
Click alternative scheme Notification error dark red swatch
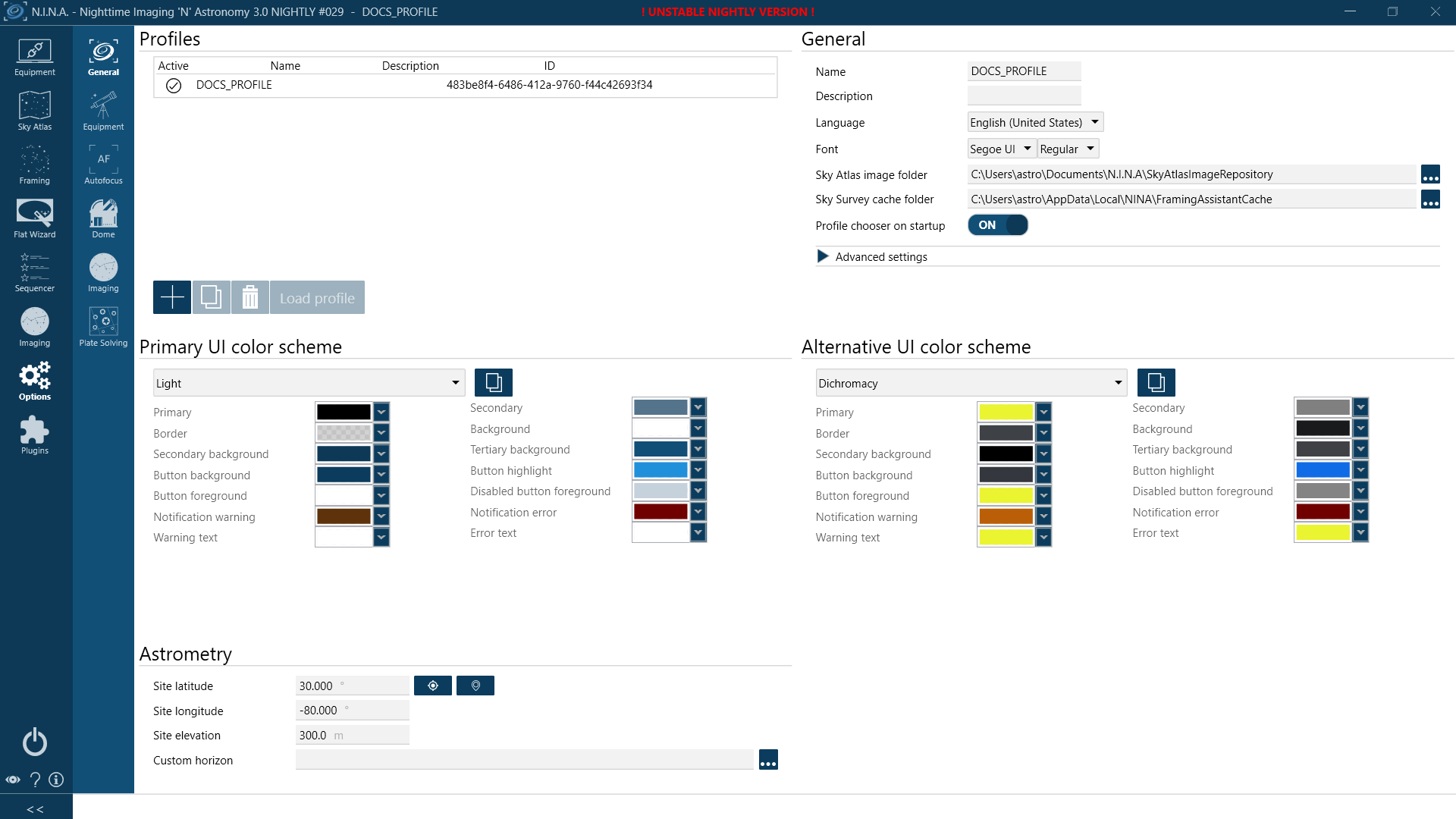pos(1323,512)
